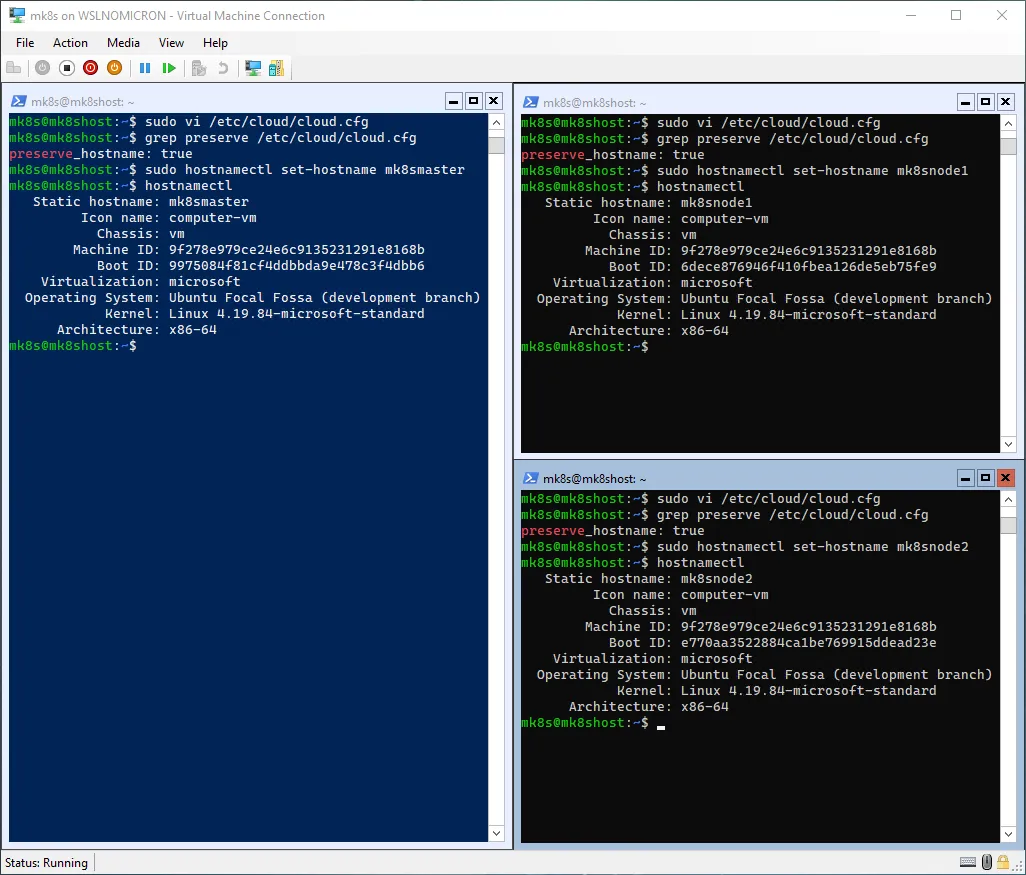Click the padlock icon in the status bar
The image size is (1026, 875).
[1004, 862]
